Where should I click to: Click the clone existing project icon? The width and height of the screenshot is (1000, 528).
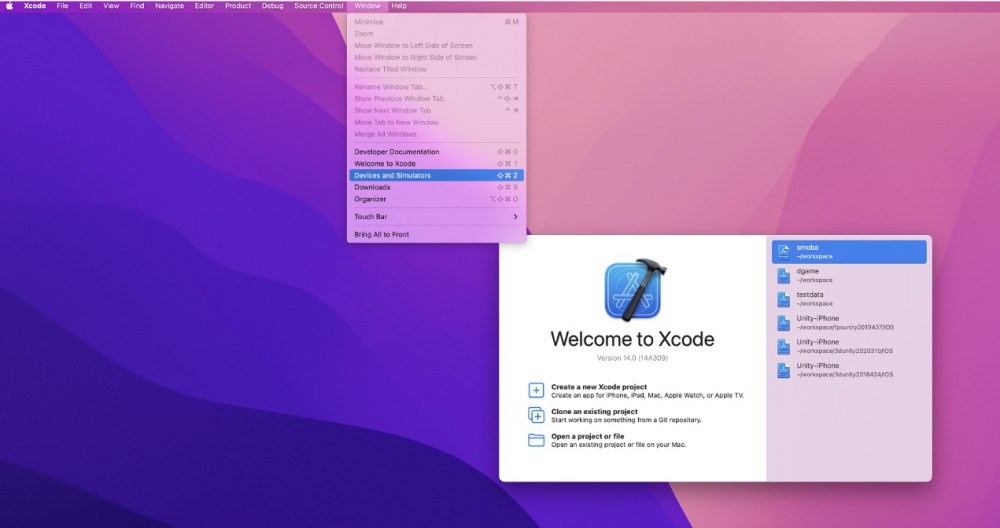click(536, 415)
